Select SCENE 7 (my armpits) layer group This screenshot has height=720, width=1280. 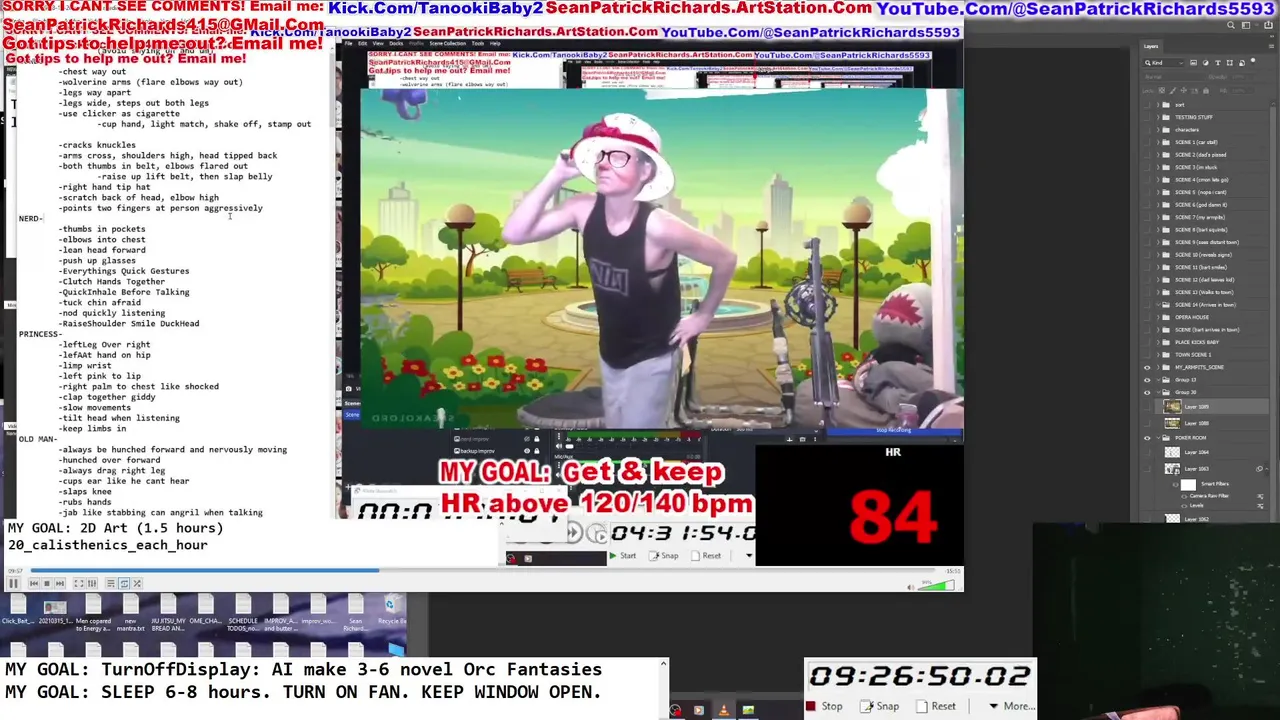point(1200,217)
